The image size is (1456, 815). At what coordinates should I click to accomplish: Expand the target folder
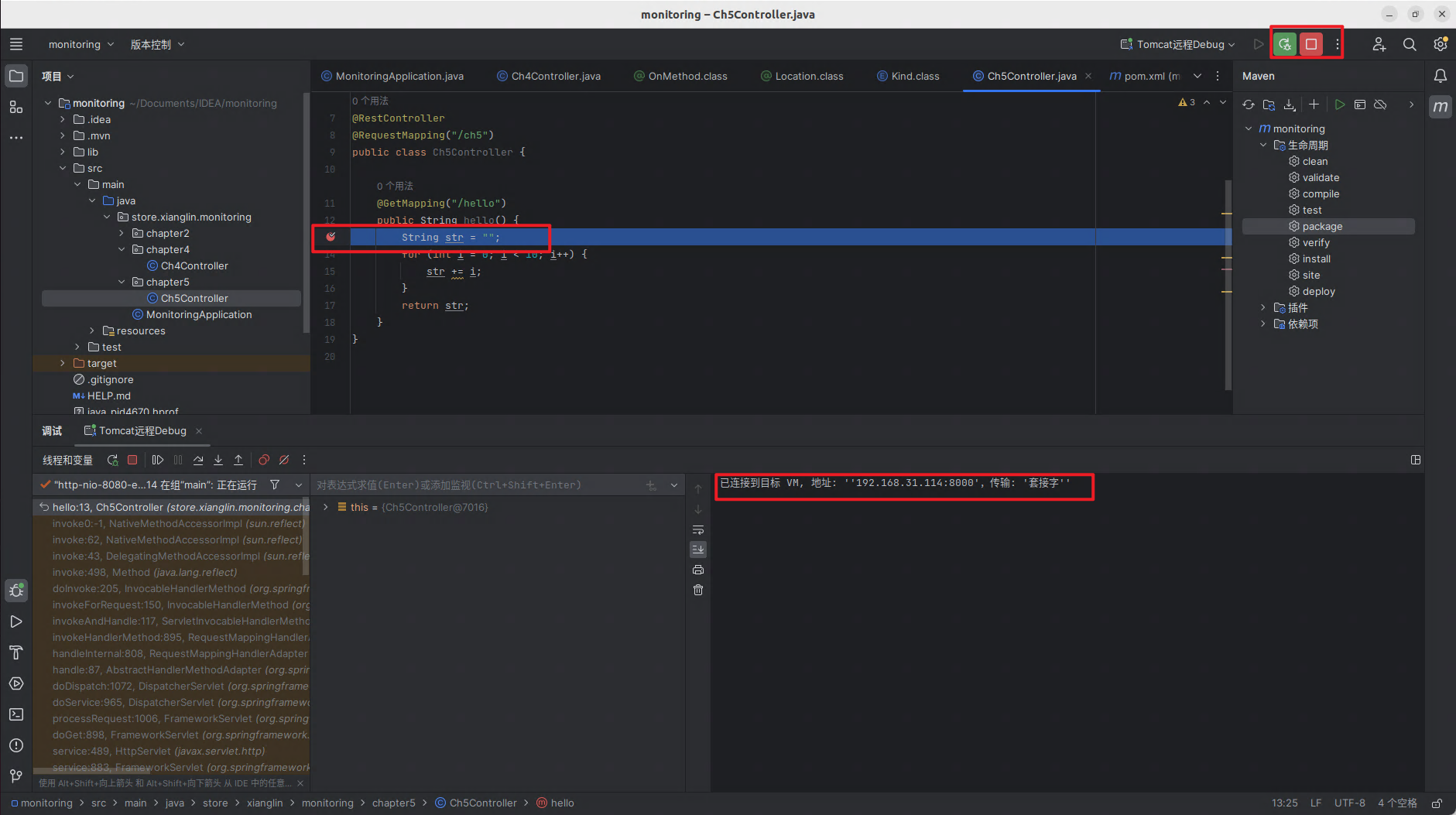click(x=63, y=363)
